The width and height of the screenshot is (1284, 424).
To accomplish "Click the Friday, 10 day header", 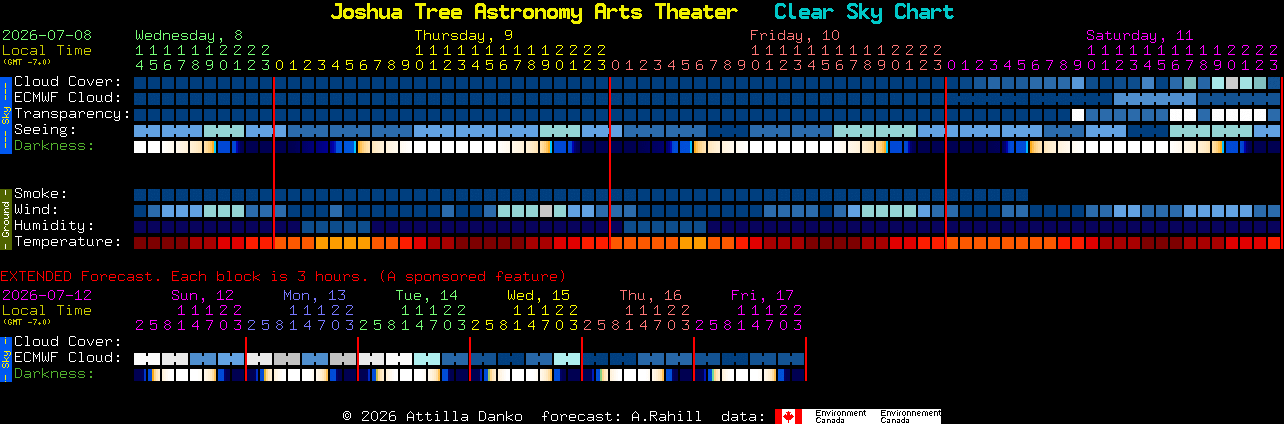I will [795, 35].
